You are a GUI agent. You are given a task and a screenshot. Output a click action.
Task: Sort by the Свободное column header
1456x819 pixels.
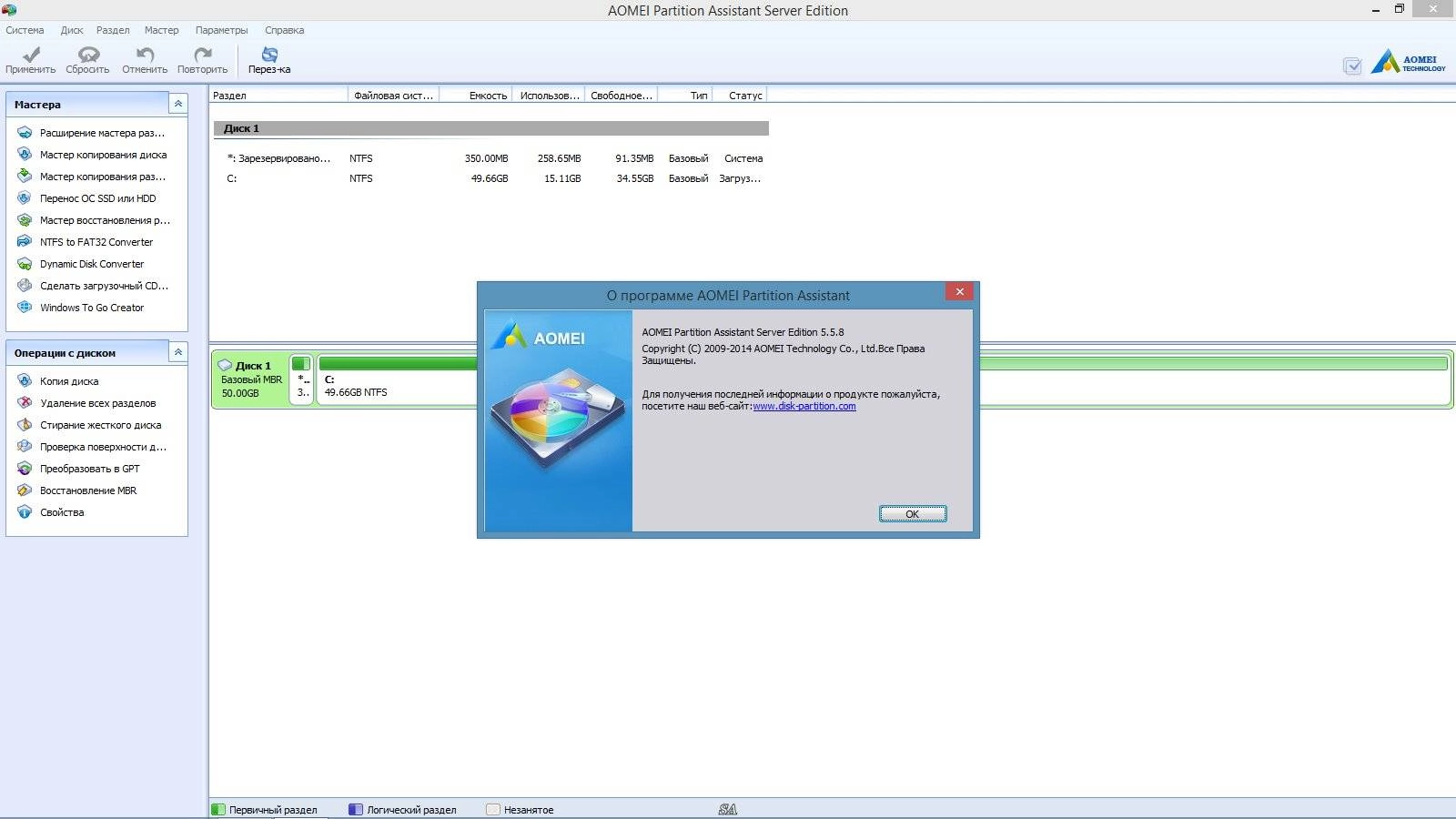621,95
